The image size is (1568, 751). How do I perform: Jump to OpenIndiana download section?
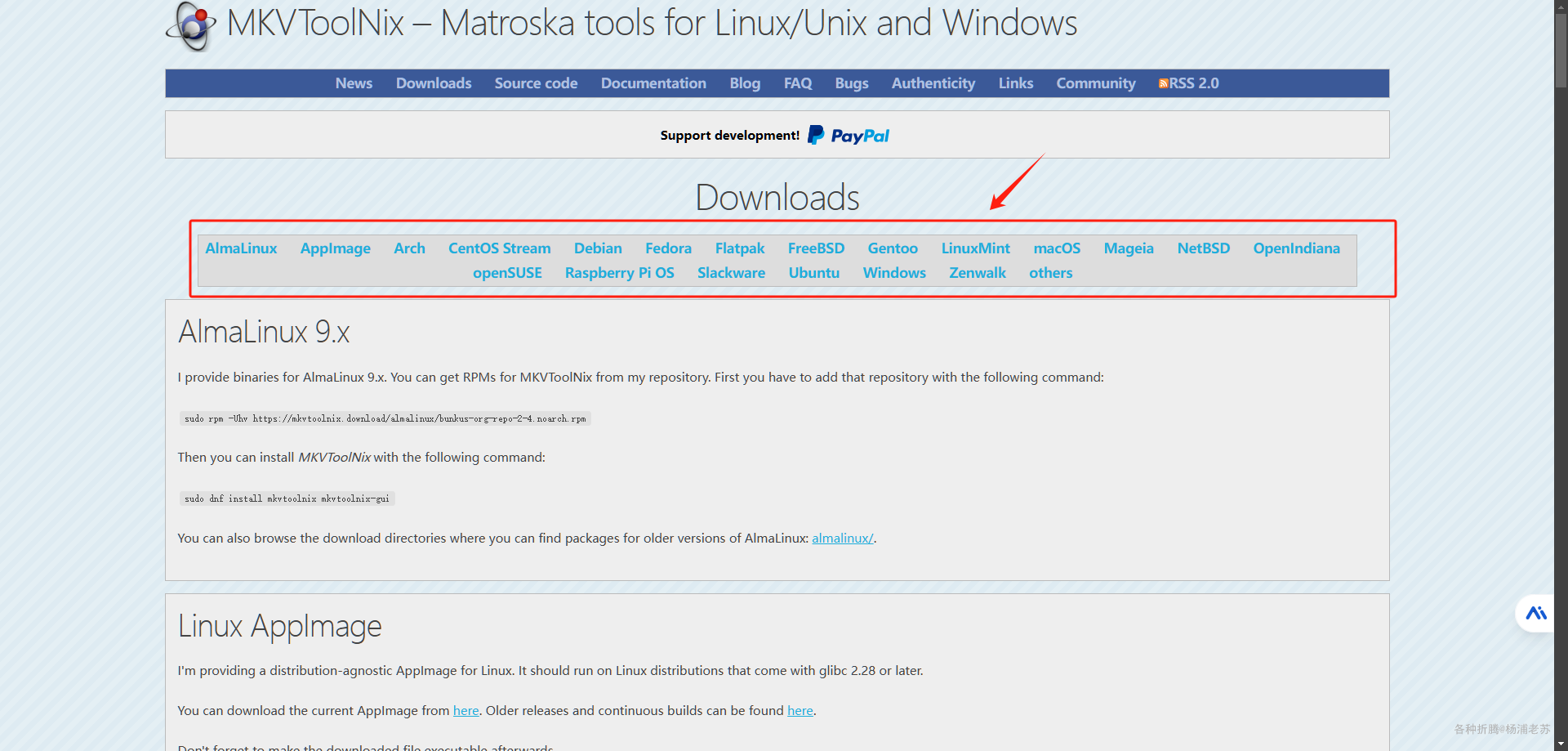[x=1297, y=248]
